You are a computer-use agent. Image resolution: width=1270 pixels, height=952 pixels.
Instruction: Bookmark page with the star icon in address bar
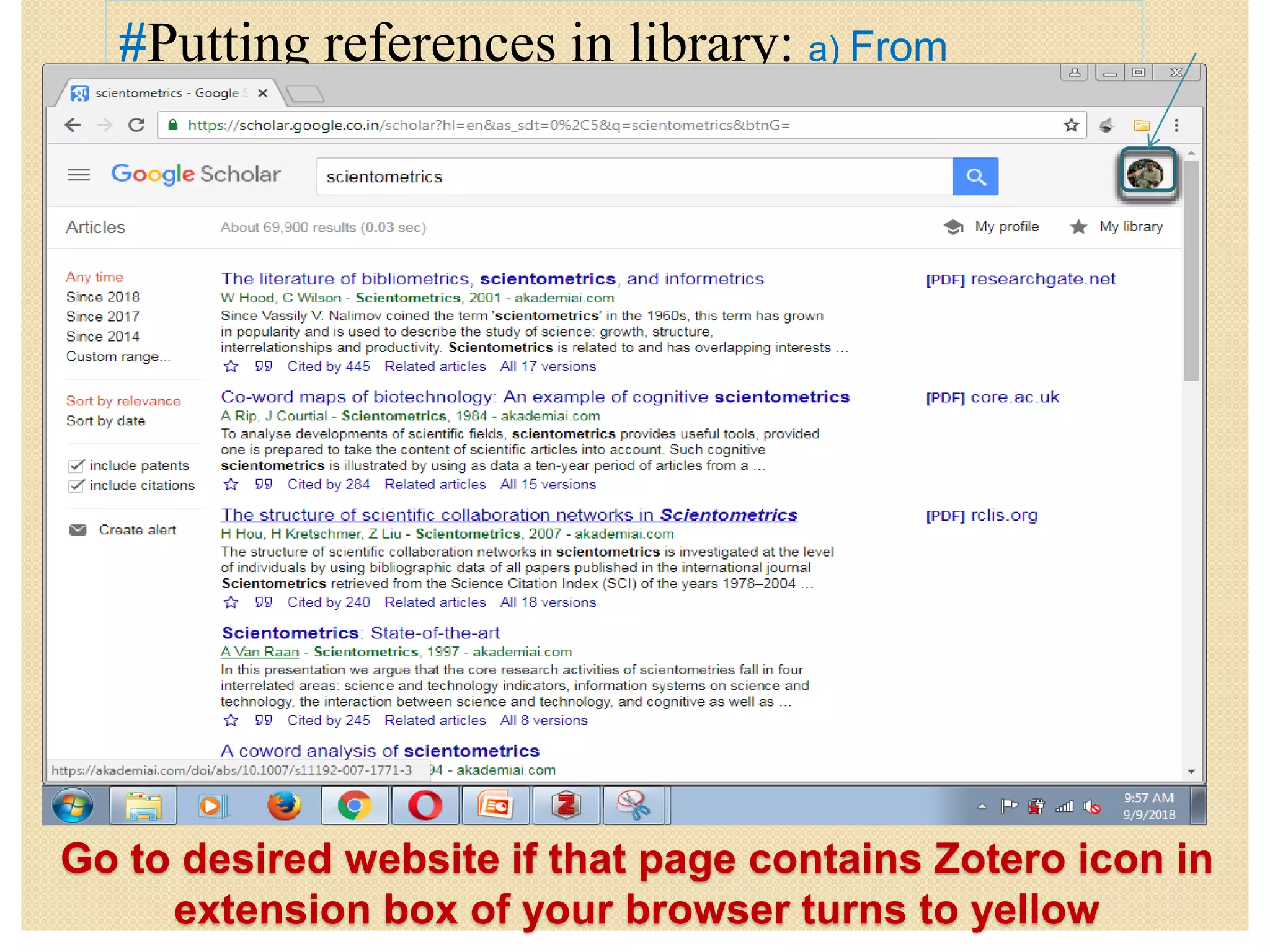point(1071,125)
